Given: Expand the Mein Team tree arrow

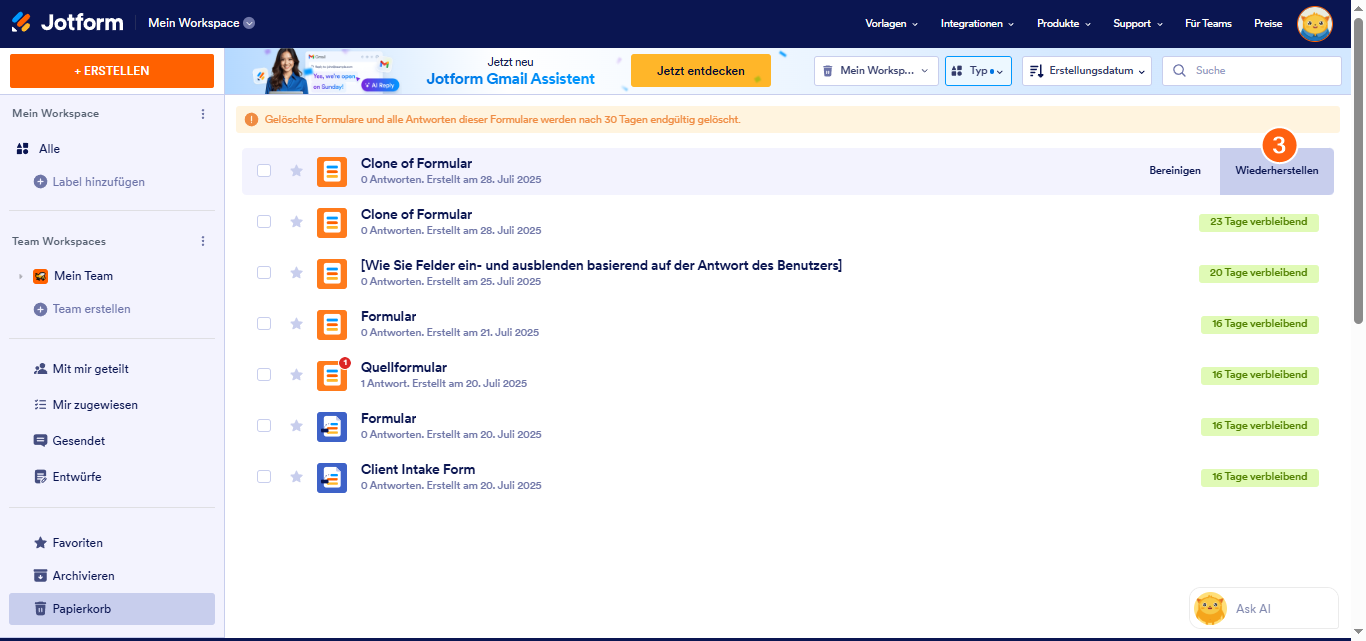Looking at the screenshot, I should tap(21, 276).
